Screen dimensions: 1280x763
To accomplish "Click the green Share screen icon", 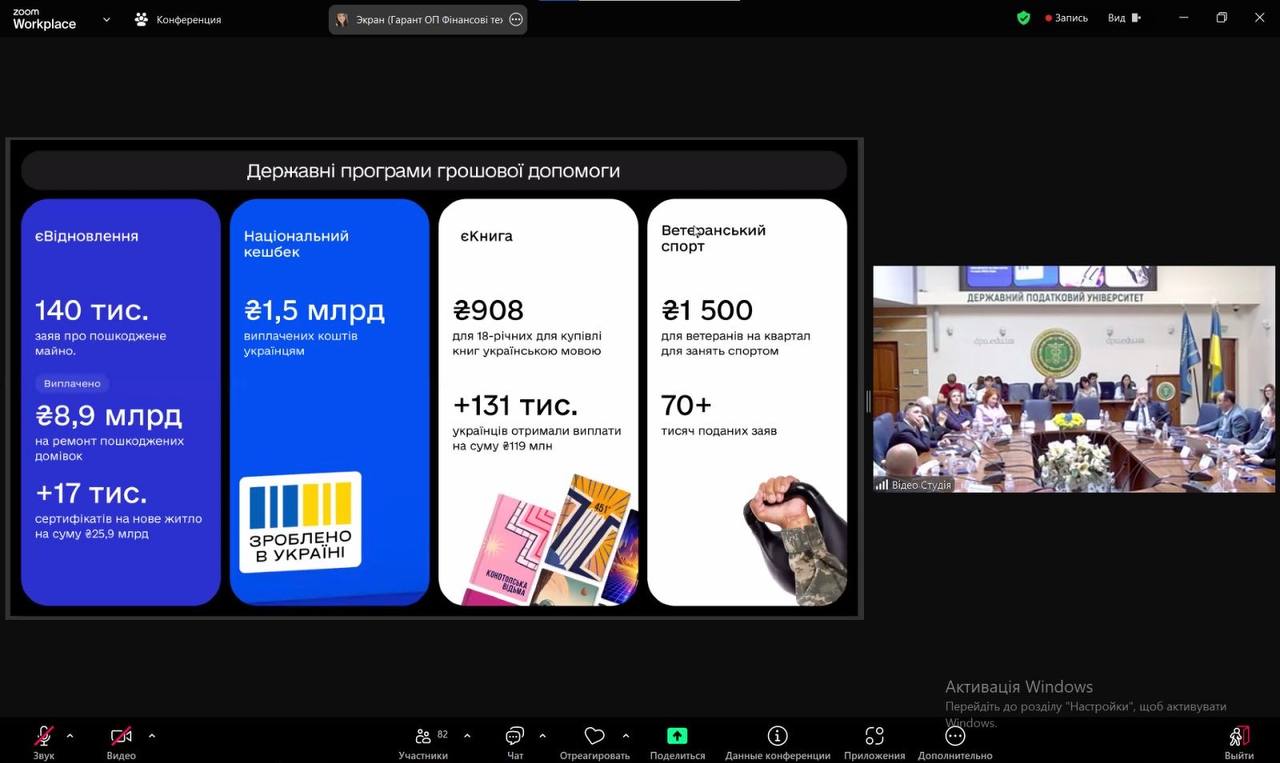I will (x=677, y=736).
